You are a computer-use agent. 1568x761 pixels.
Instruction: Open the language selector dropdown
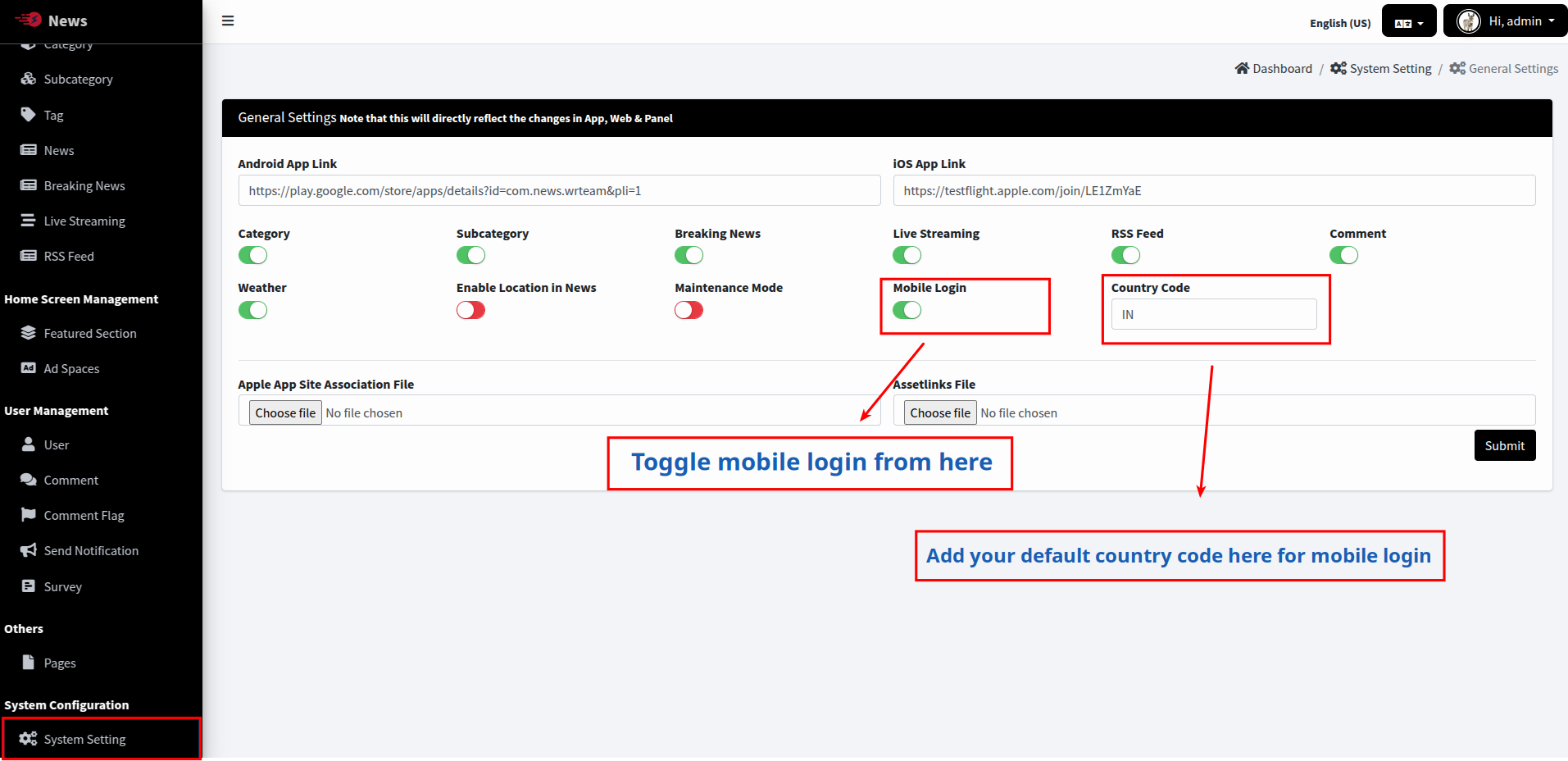pyautogui.click(x=1408, y=21)
